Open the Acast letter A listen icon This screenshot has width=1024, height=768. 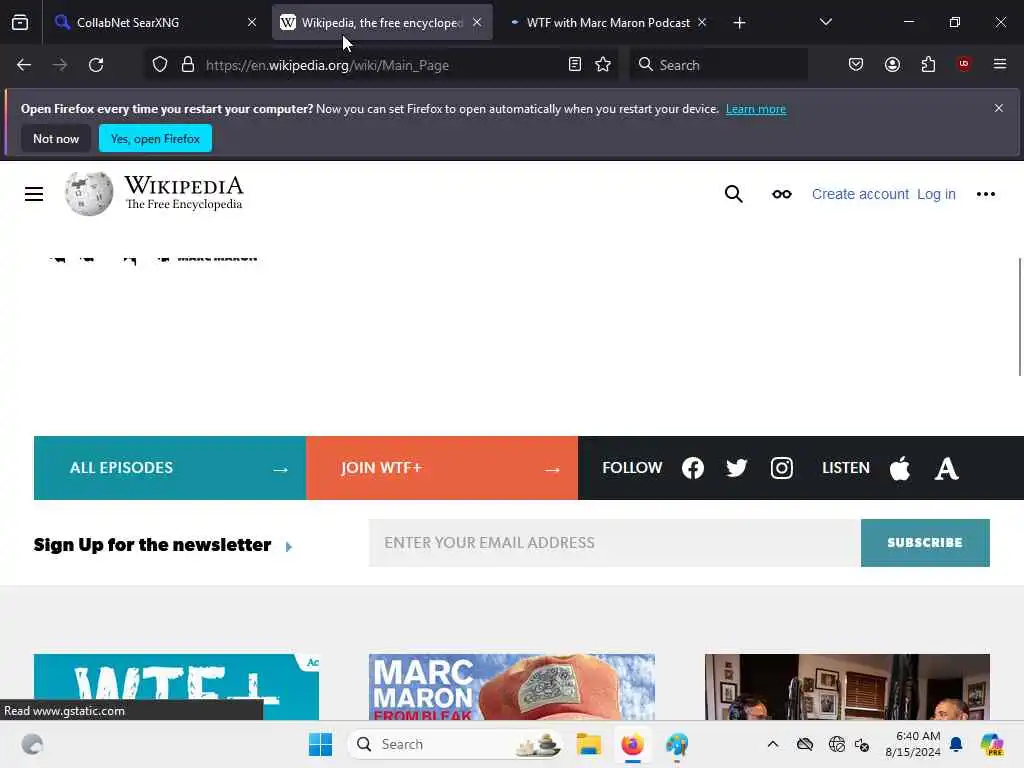[x=946, y=469]
